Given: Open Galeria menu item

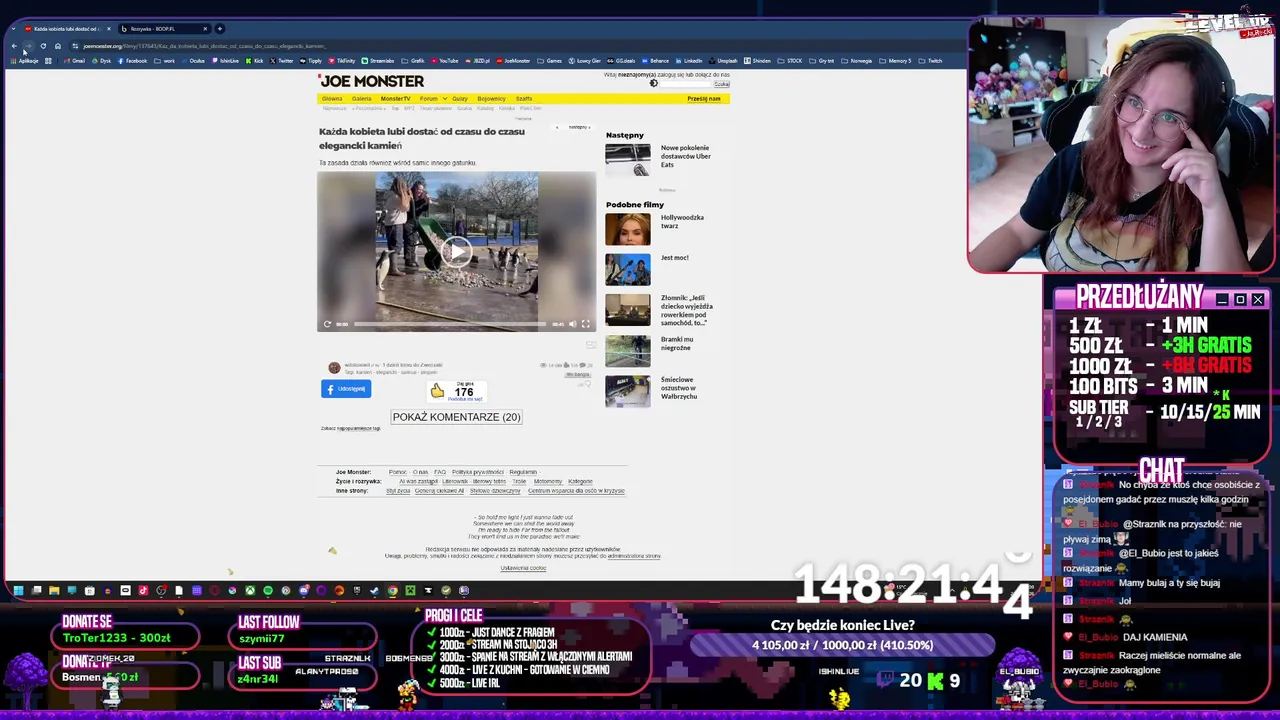Looking at the screenshot, I should click(361, 99).
